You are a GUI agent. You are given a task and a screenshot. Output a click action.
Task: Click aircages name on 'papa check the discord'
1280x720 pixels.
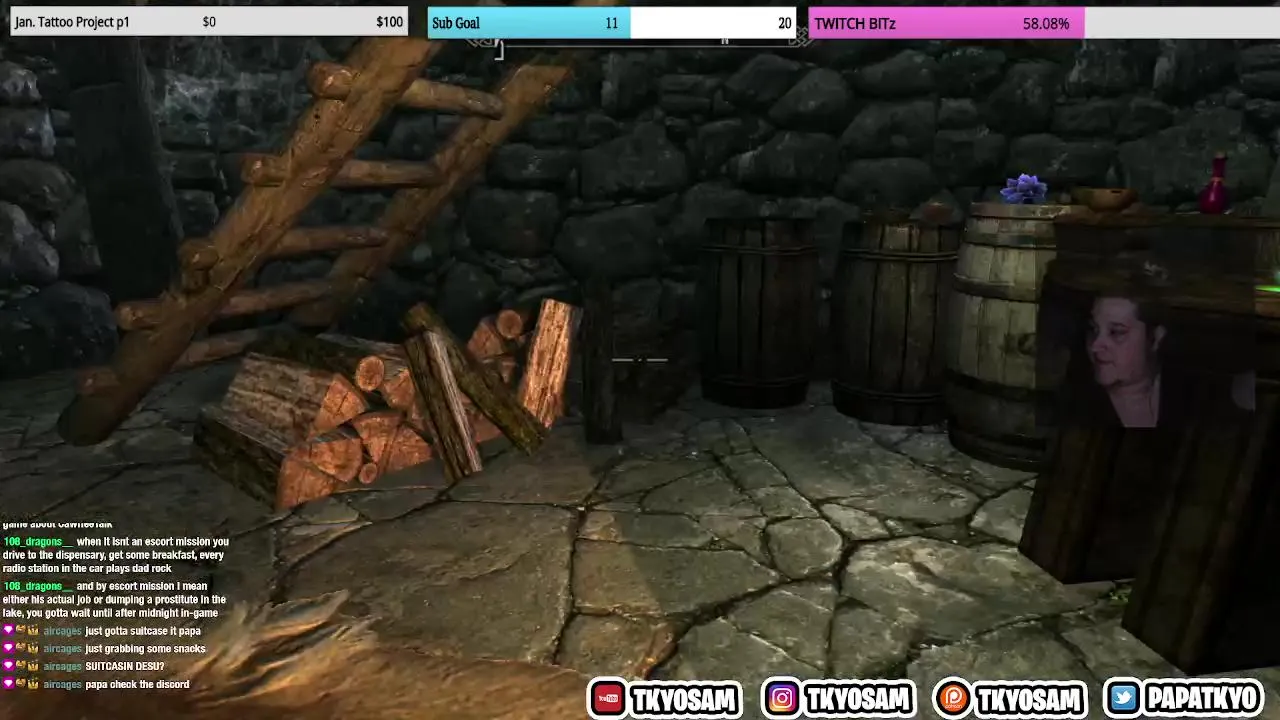(62, 684)
